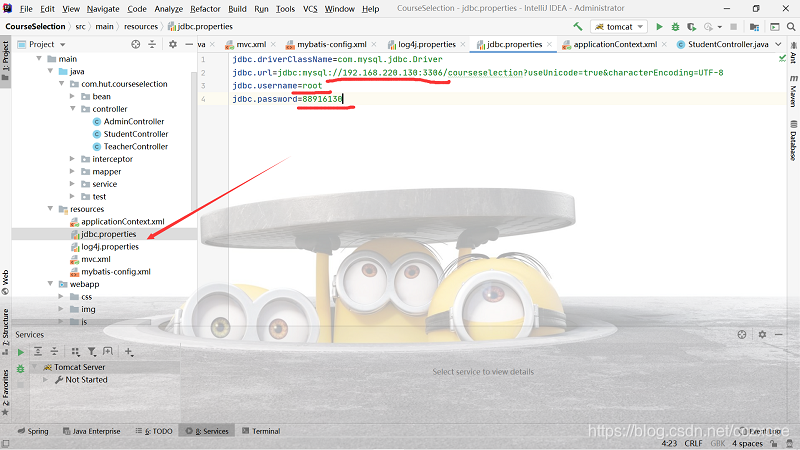Switch to log4j.properties editor tab
This screenshot has width=800, height=450.
[x=427, y=44]
